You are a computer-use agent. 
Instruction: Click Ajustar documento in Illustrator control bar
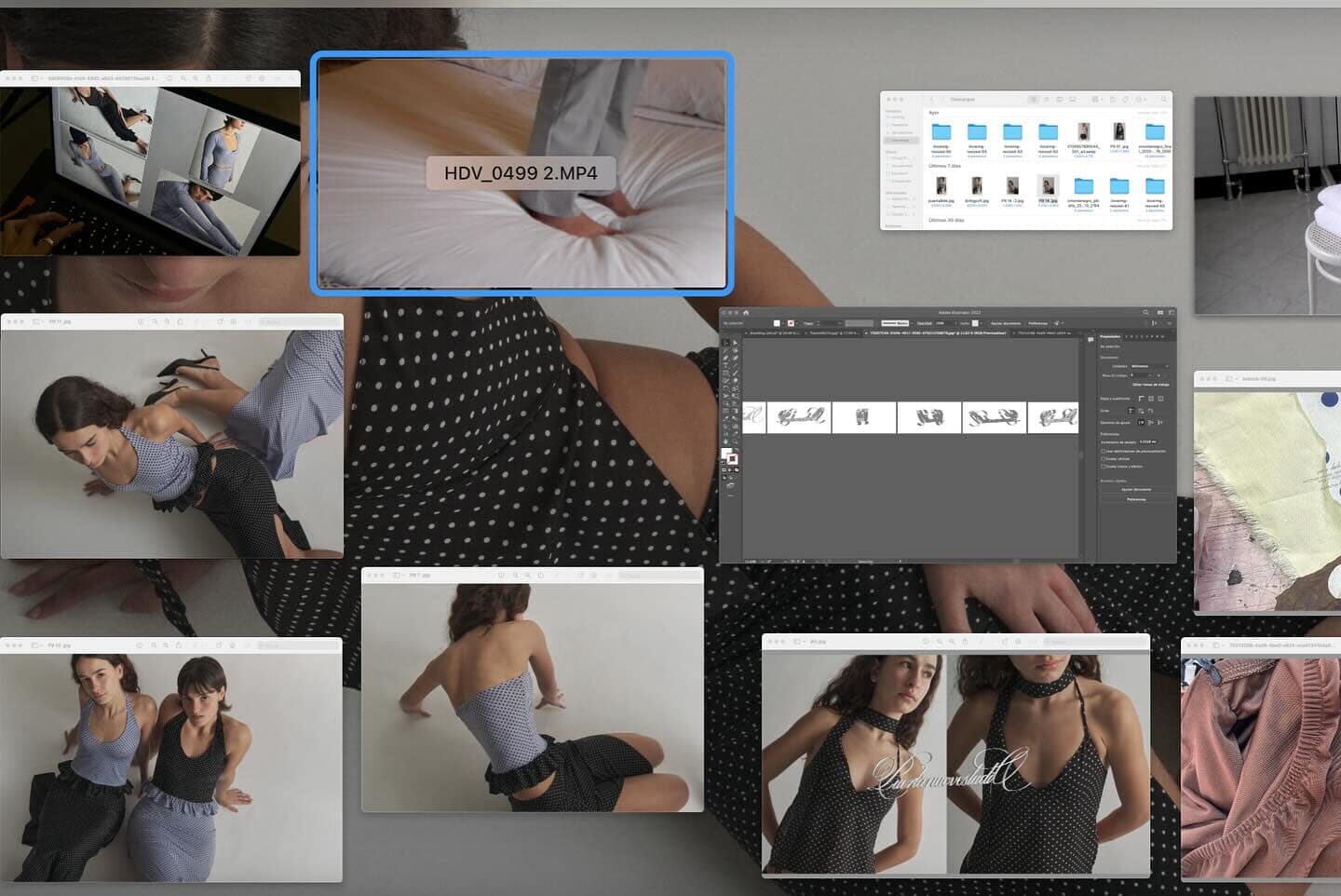pos(1006,323)
